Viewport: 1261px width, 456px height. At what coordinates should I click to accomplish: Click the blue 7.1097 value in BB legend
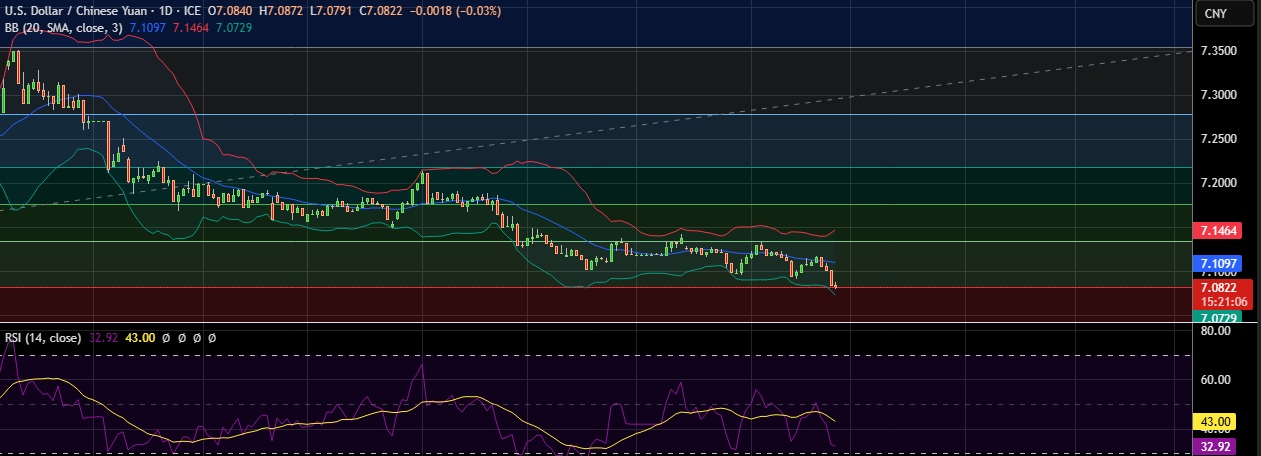click(149, 27)
